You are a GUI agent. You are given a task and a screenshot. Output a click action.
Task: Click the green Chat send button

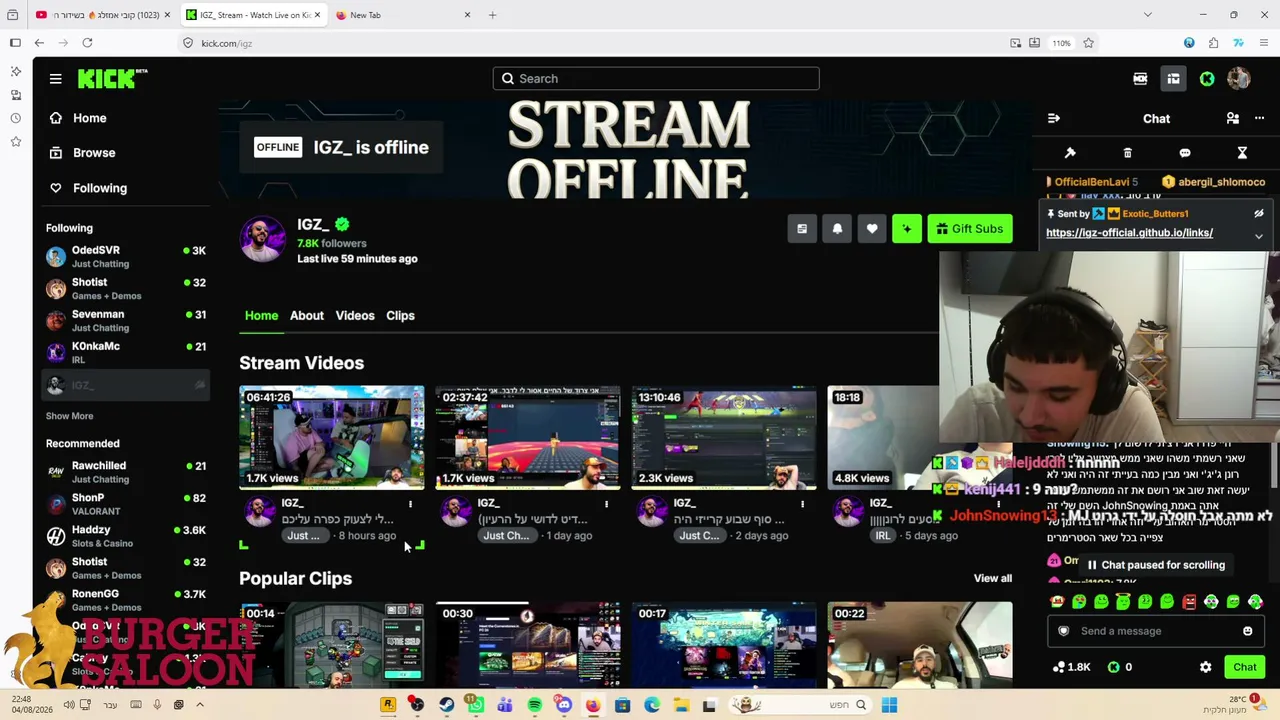pos(1245,667)
